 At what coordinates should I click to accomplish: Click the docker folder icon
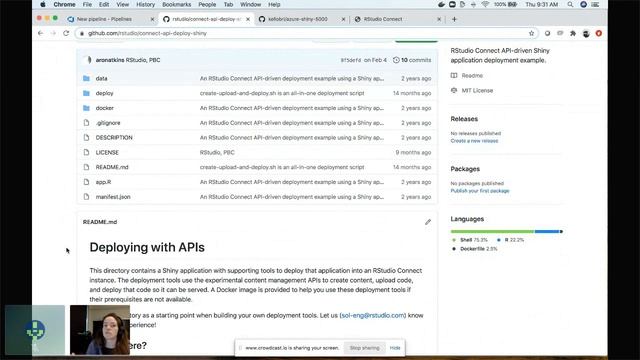coord(86,108)
